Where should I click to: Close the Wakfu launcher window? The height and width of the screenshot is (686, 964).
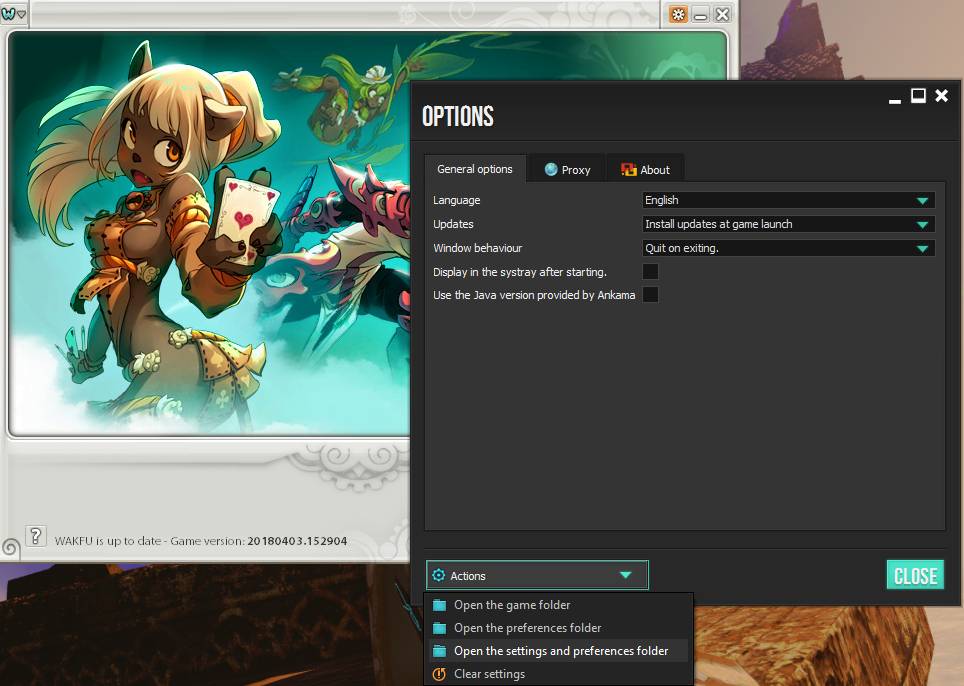pyautogui.click(x=722, y=14)
